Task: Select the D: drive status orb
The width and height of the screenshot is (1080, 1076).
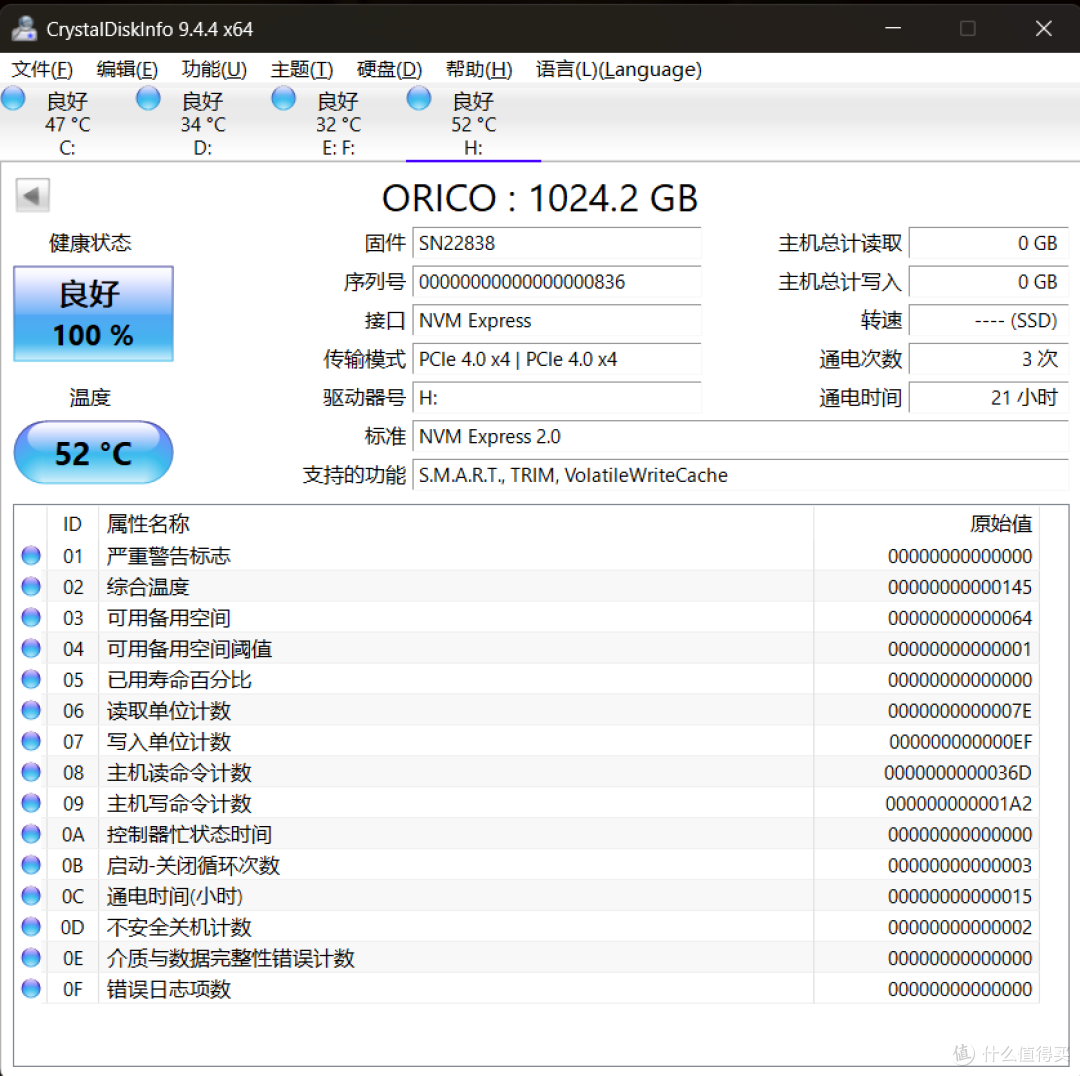Action: 148,99
